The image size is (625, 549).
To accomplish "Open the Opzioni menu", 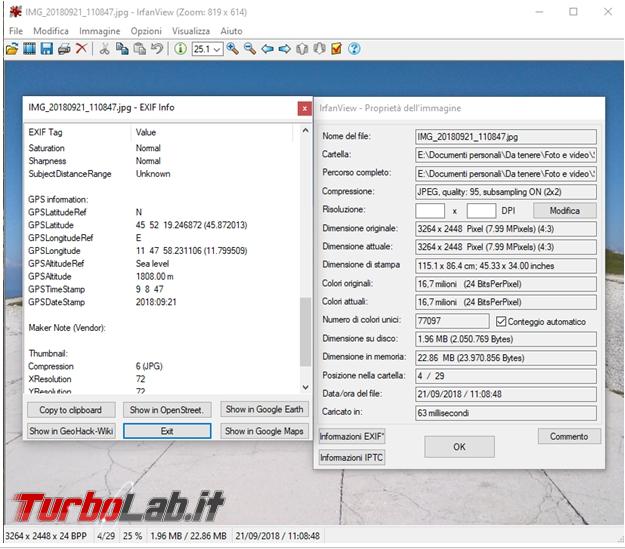I will coord(146,31).
